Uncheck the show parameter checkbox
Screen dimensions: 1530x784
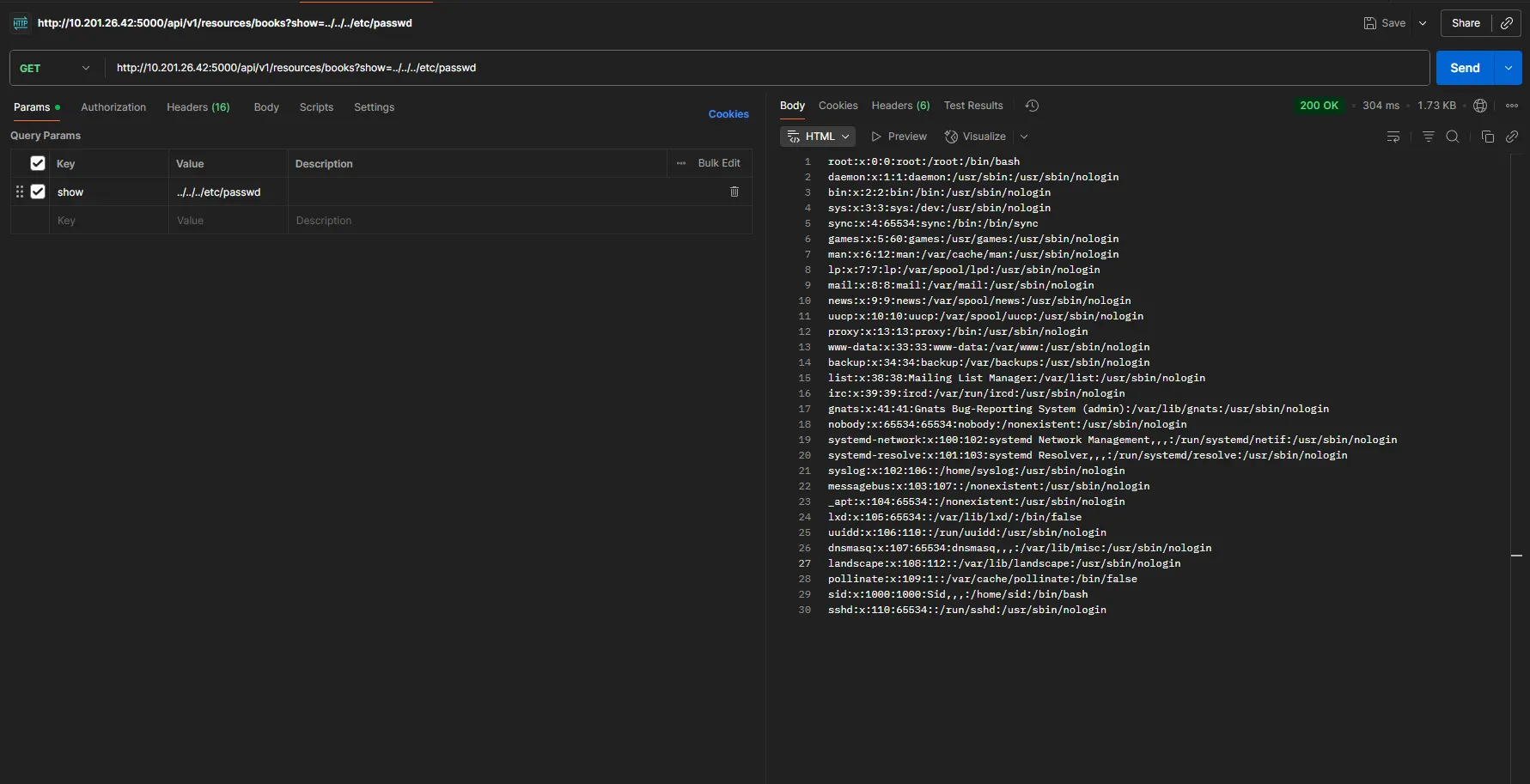(38, 191)
